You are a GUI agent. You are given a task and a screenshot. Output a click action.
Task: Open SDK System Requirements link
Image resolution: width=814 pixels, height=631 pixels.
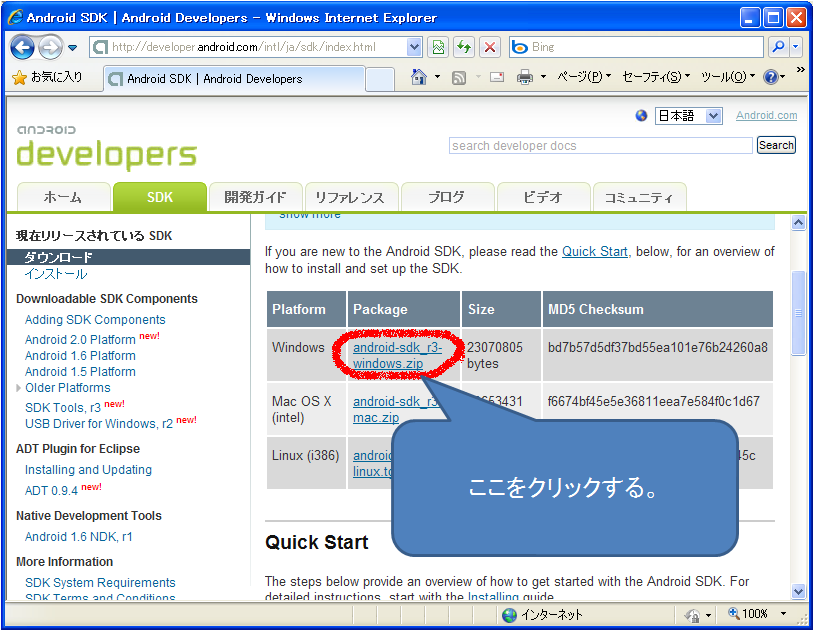point(100,583)
